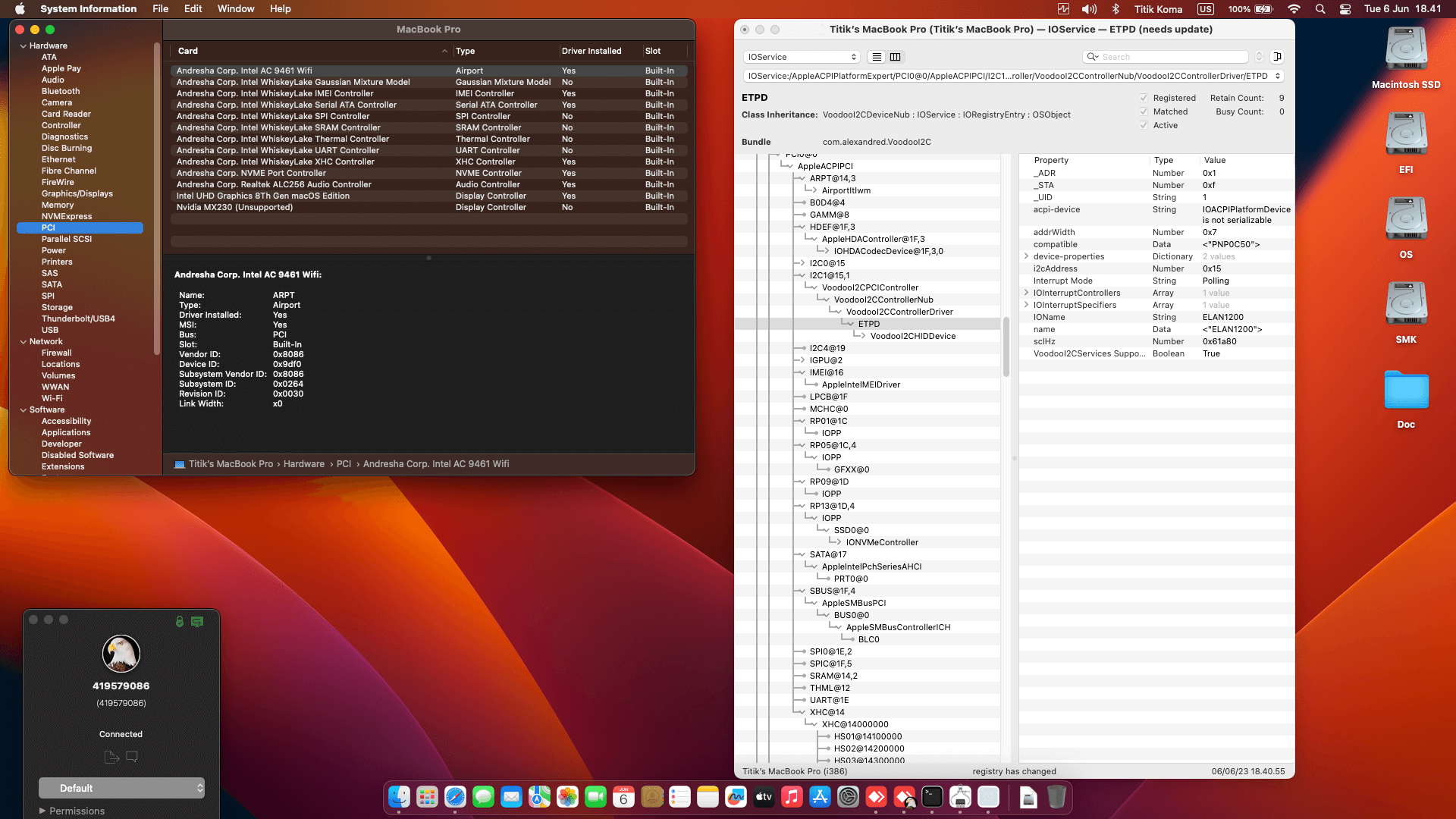Select Bluetooth in Hardware sidebar

[x=61, y=91]
